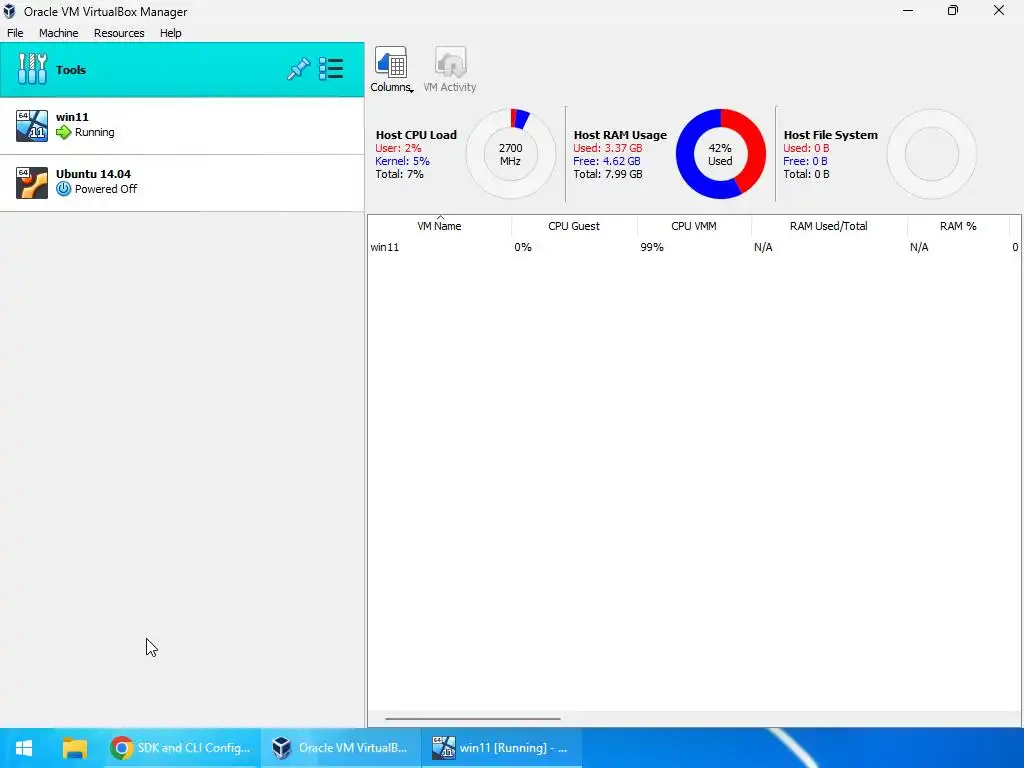Click the VM Activity toolbar icon
This screenshot has width=1024, height=768.
pos(450,69)
